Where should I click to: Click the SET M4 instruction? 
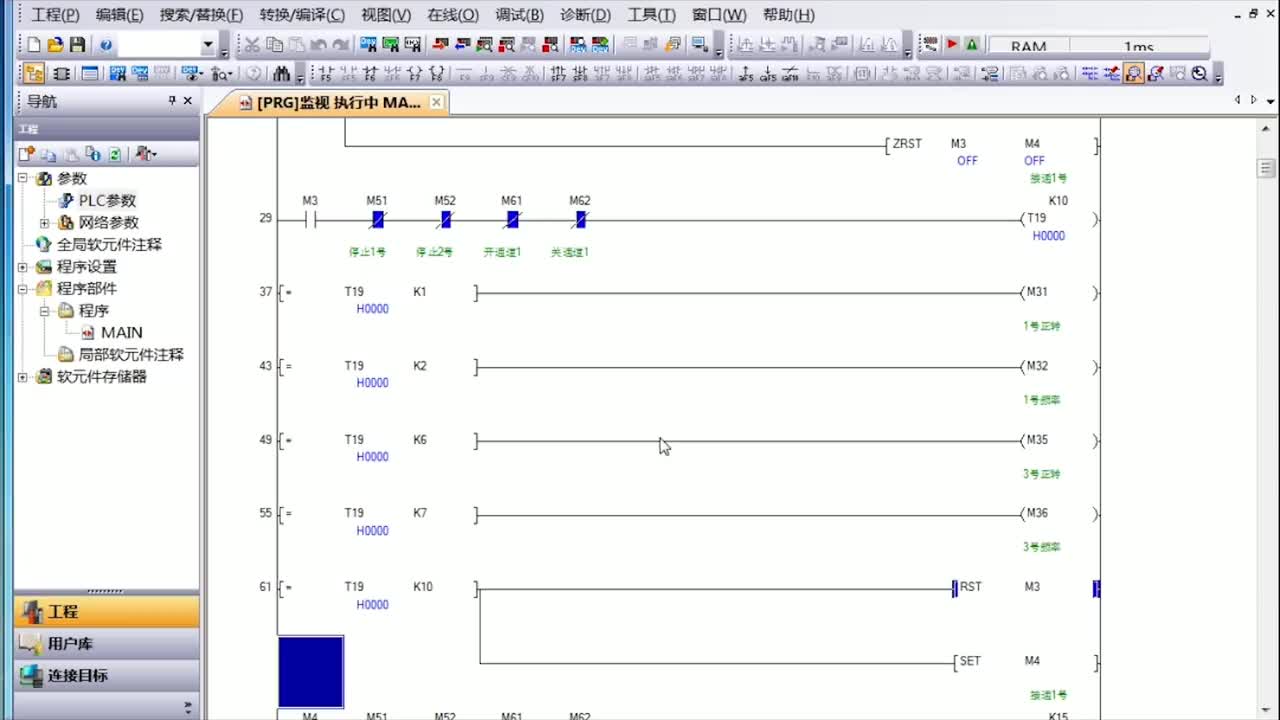(1026, 662)
